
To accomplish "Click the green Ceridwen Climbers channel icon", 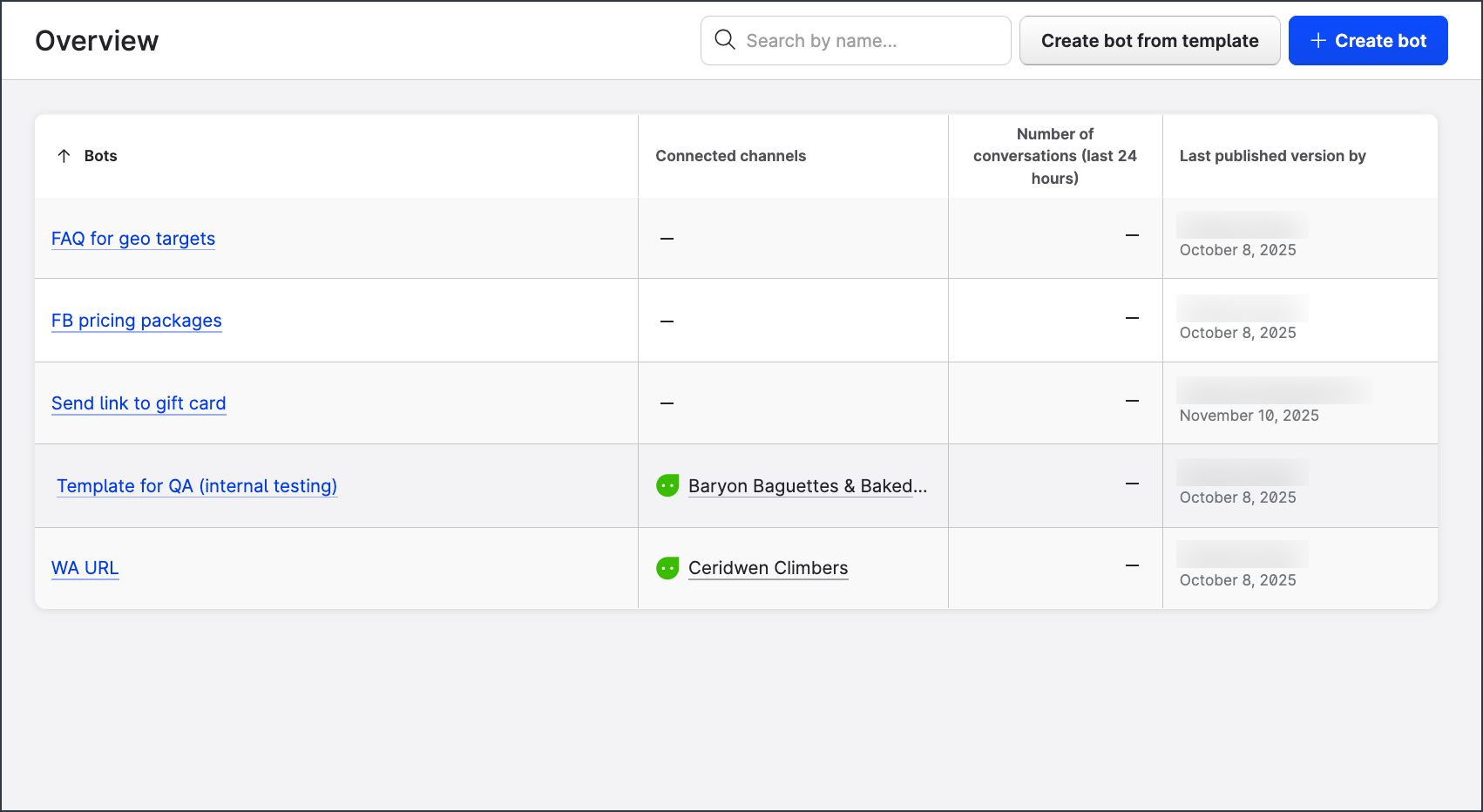I will tap(667, 568).
